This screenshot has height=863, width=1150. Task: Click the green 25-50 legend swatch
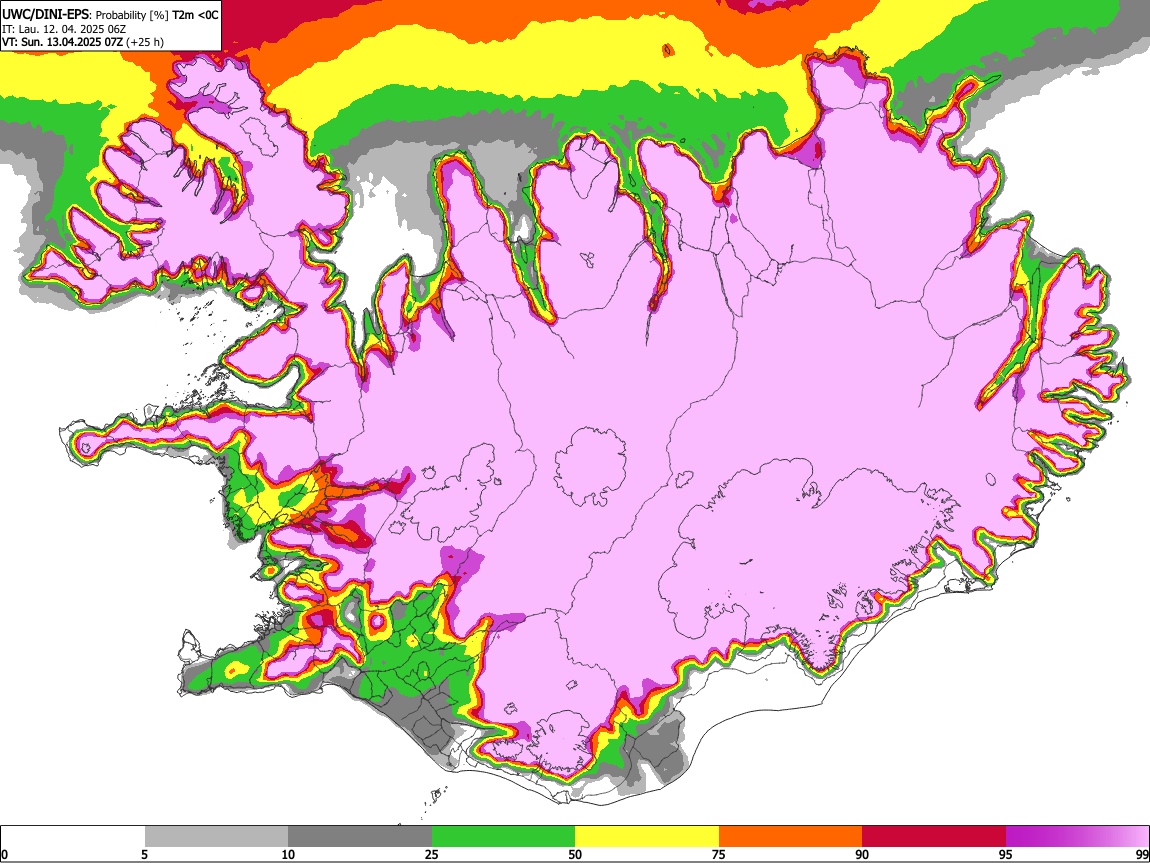[x=503, y=836]
